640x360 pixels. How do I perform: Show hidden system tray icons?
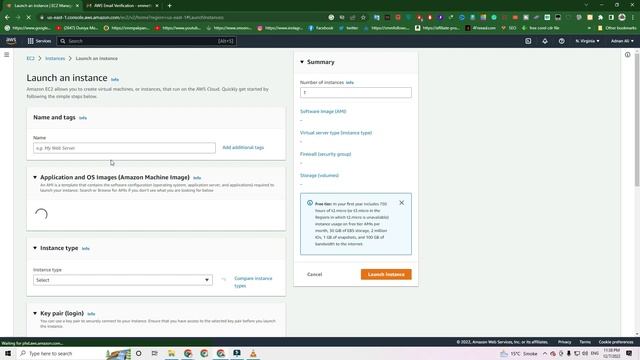545,353
